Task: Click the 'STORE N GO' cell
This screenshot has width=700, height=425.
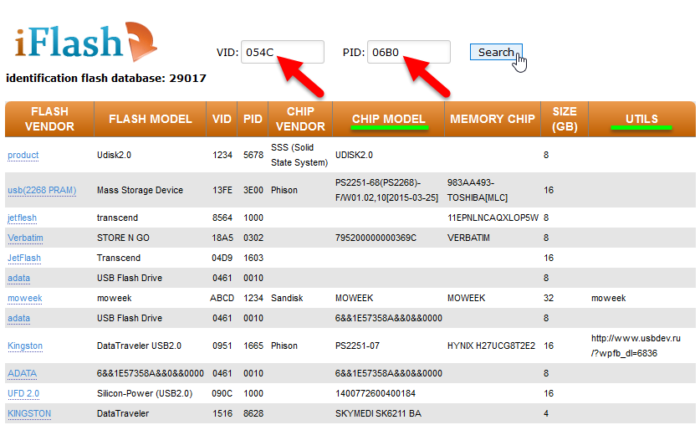Action: tap(123, 238)
